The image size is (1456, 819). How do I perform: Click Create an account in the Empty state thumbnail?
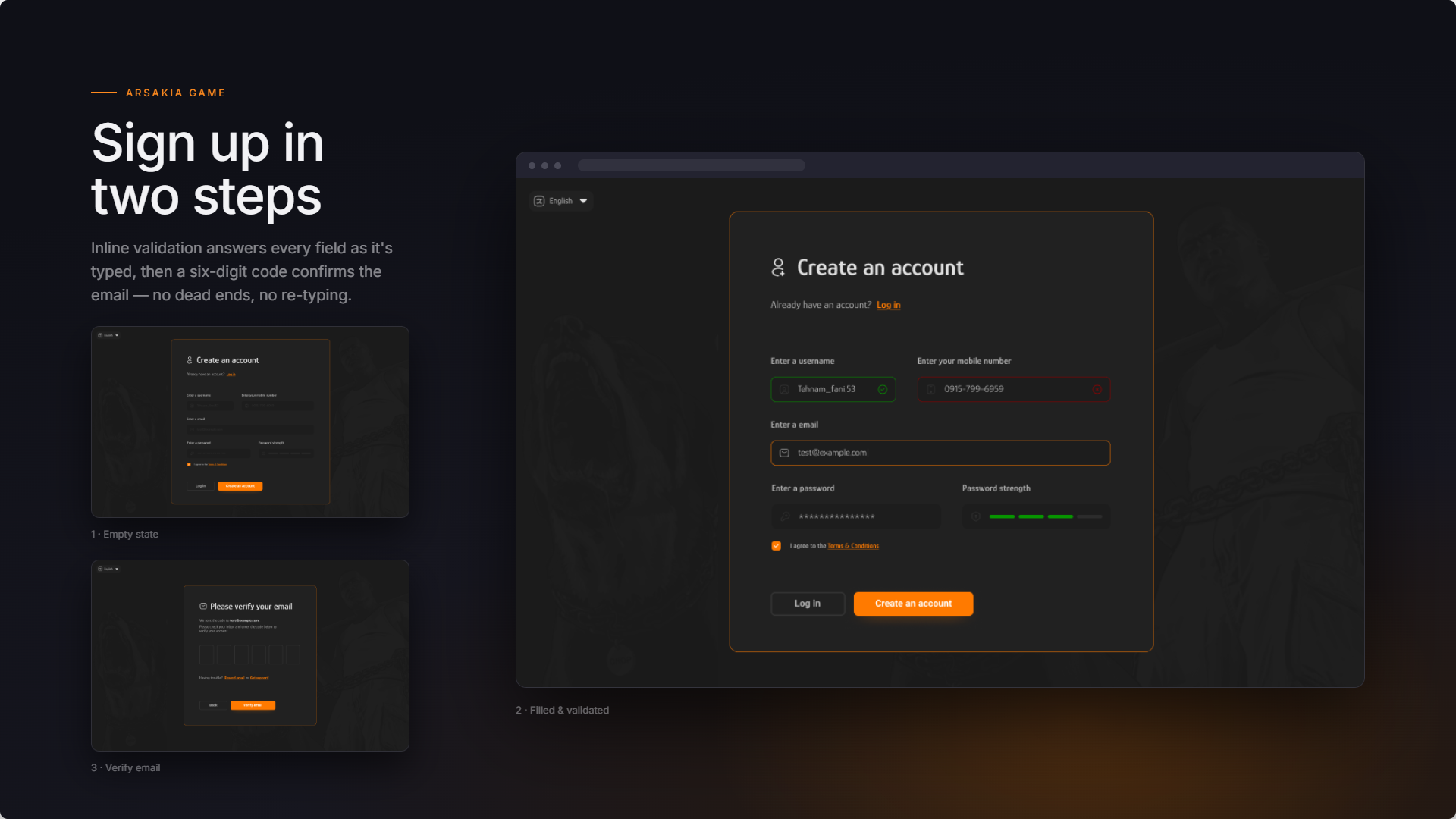click(x=240, y=486)
